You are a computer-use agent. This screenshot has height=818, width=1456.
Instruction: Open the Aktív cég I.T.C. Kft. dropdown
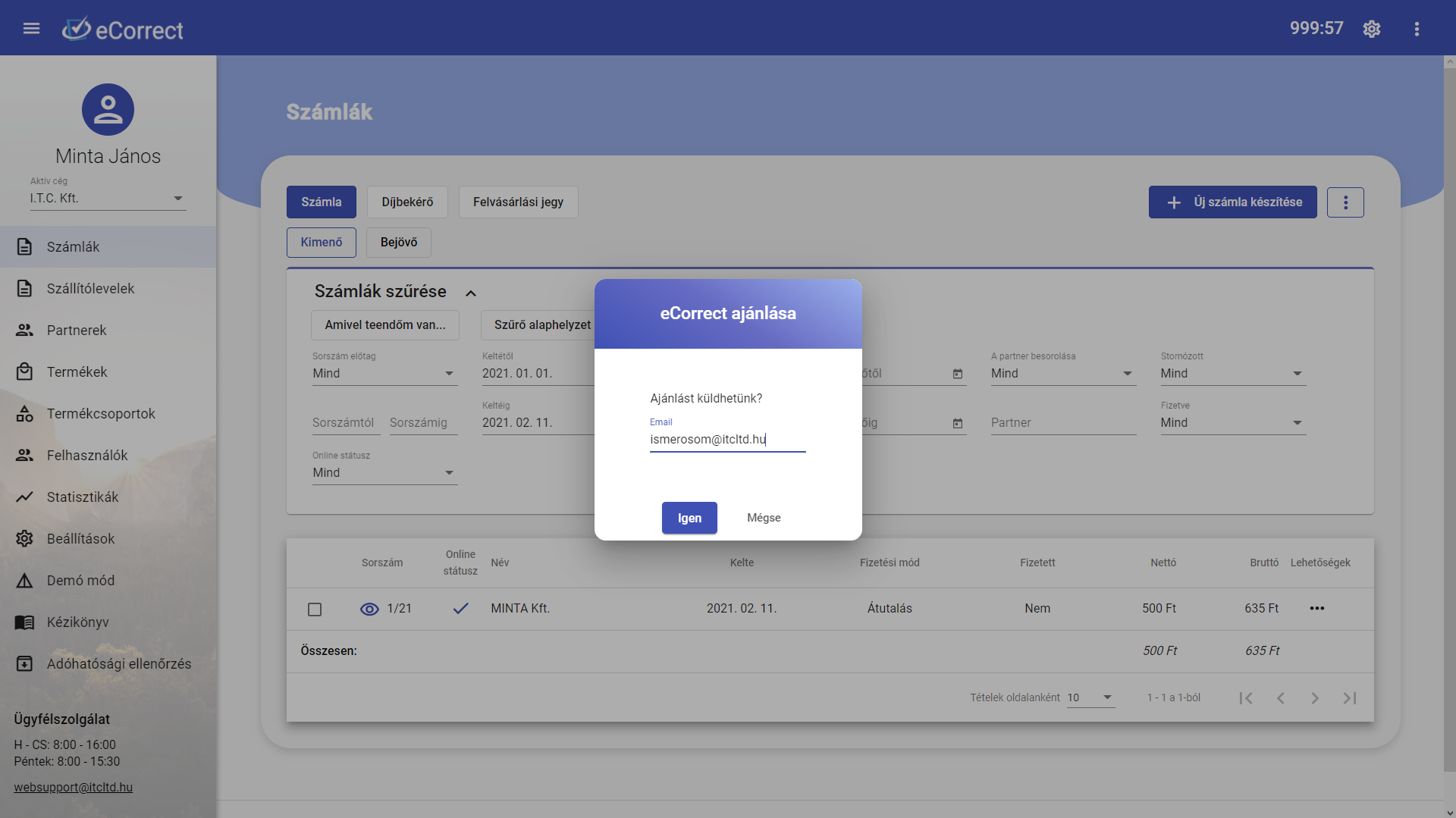pos(108,199)
